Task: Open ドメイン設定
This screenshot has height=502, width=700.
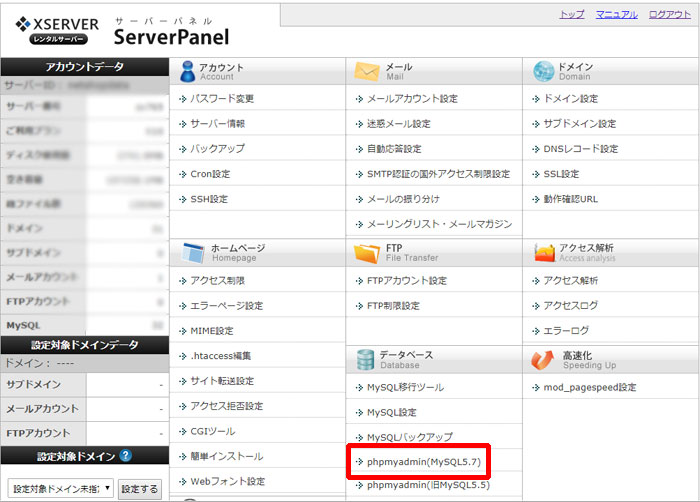Action: tap(571, 99)
